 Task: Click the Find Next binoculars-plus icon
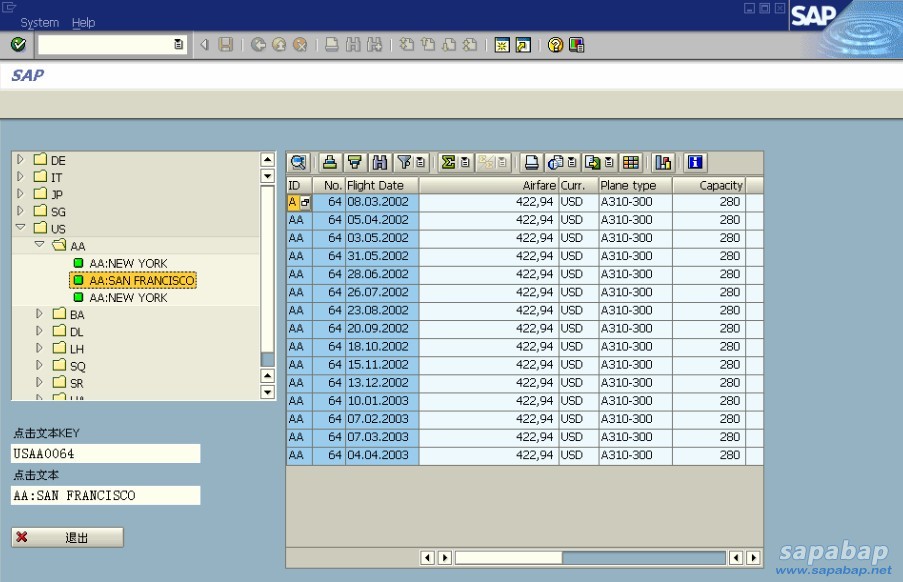pos(374,44)
